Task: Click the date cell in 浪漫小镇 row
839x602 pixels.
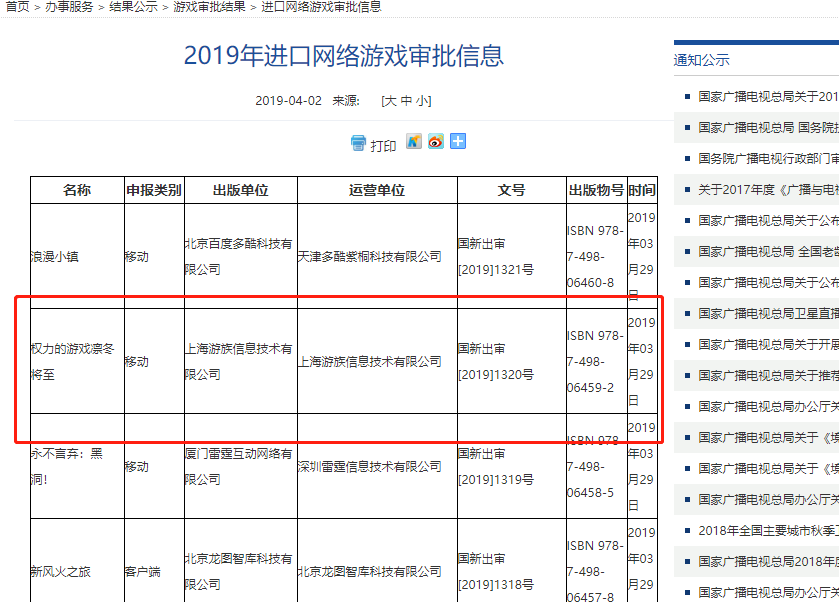Action: (642, 257)
